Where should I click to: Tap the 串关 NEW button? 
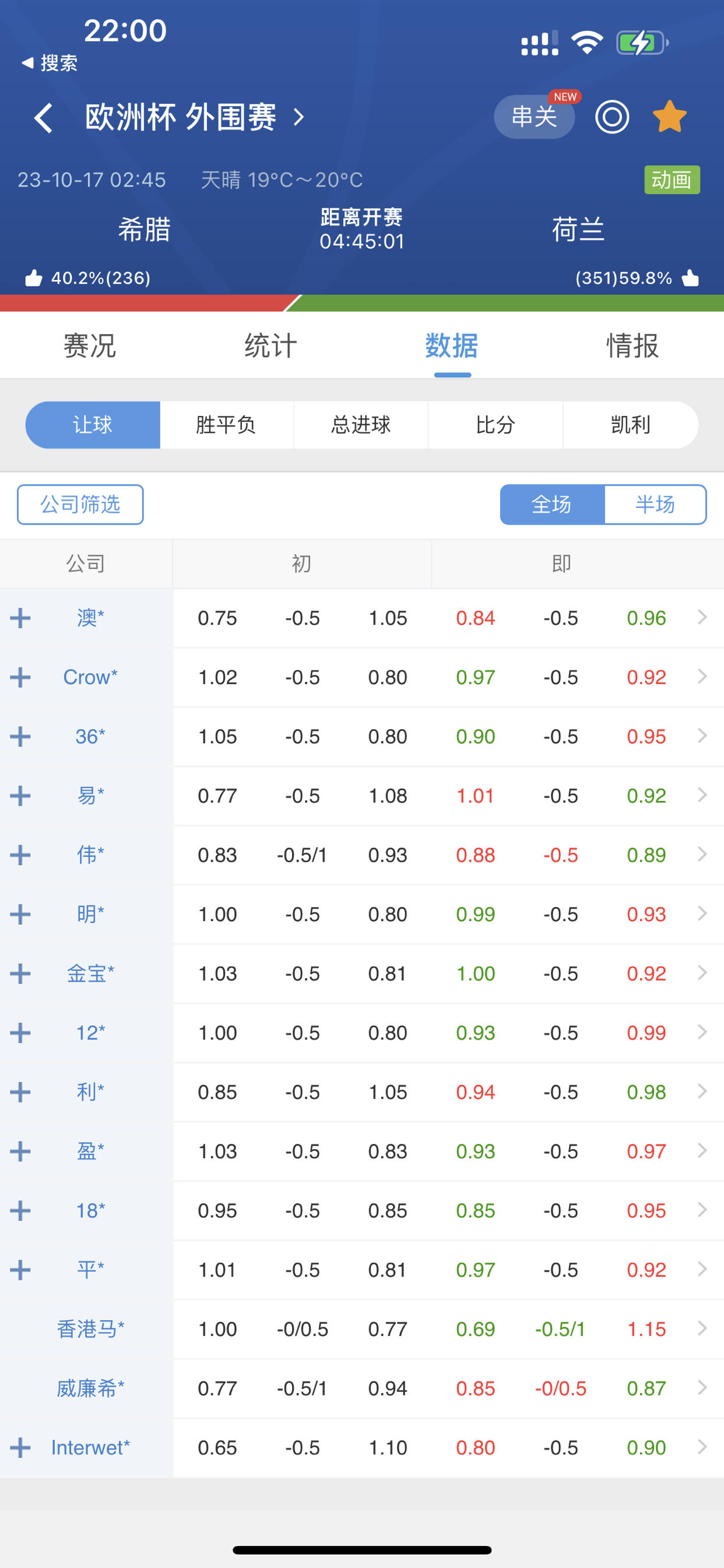click(x=534, y=117)
